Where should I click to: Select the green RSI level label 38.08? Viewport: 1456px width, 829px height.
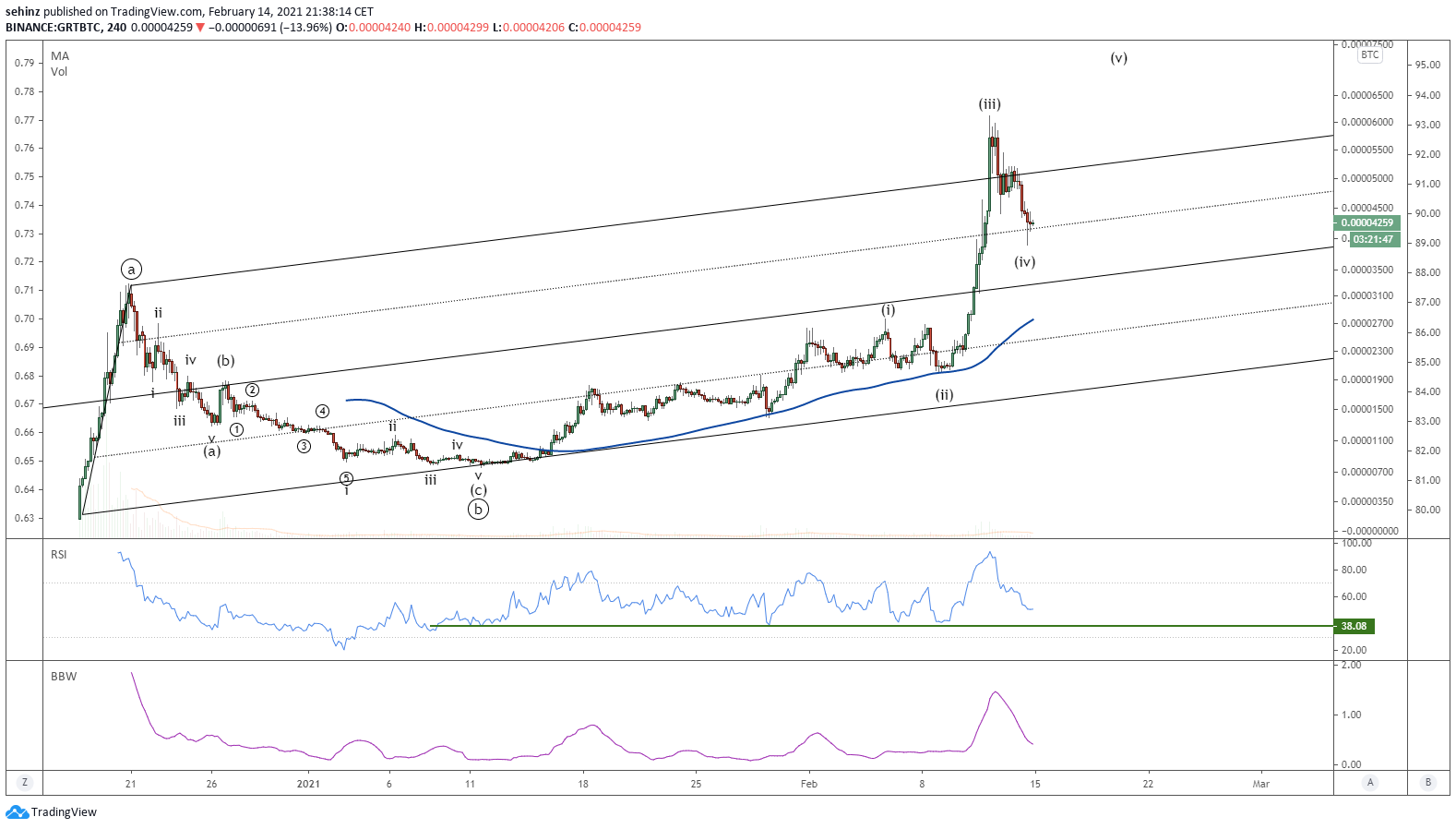(1354, 626)
